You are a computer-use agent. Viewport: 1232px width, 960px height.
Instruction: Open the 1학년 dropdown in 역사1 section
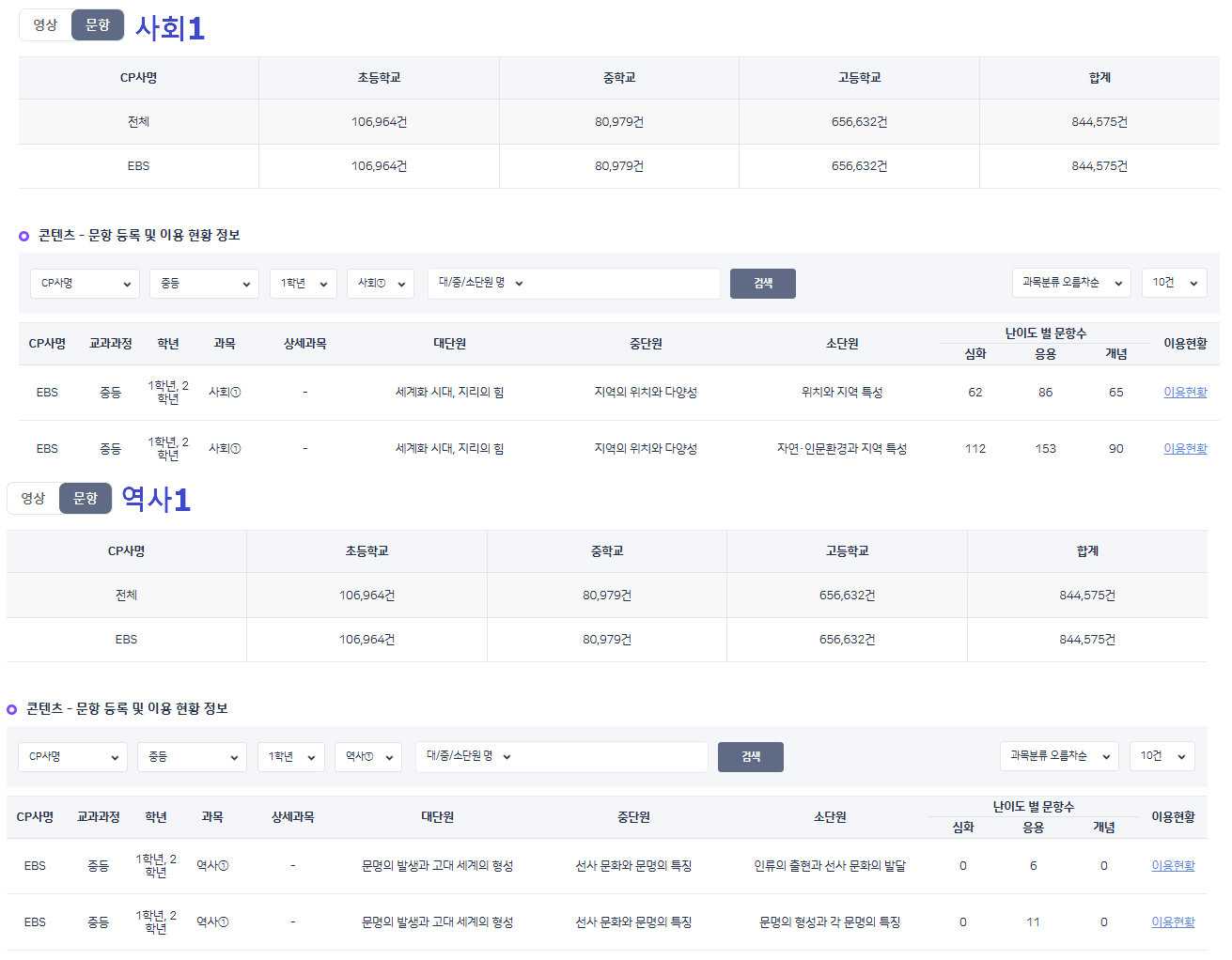click(x=290, y=757)
